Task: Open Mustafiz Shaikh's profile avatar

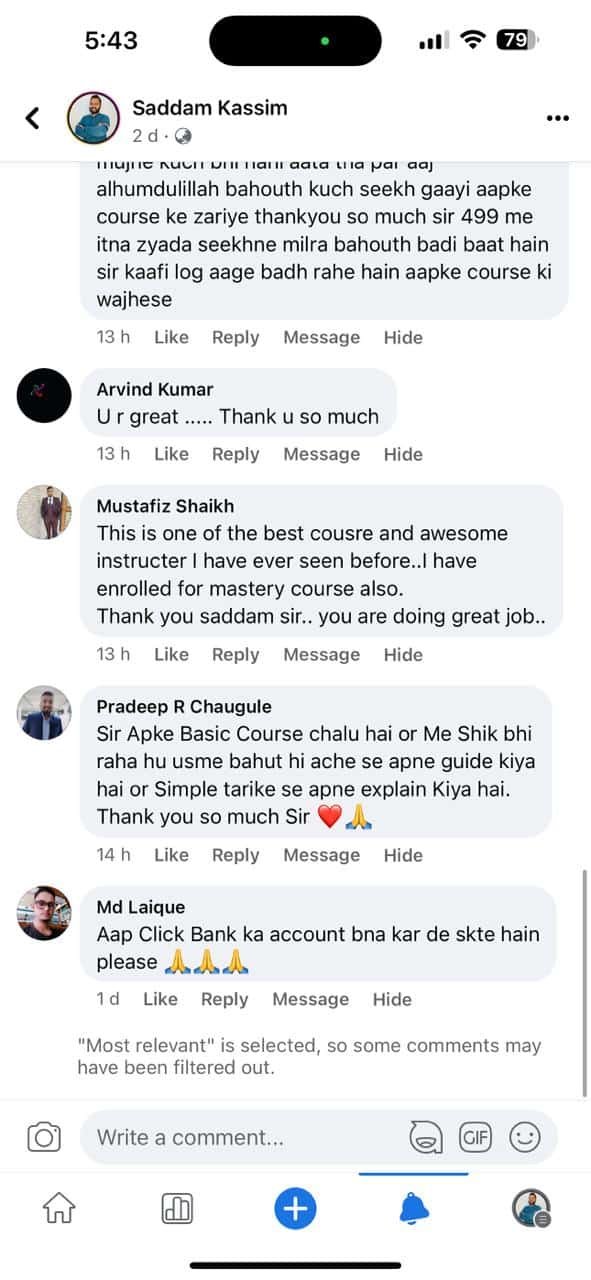Action: point(44,512)
